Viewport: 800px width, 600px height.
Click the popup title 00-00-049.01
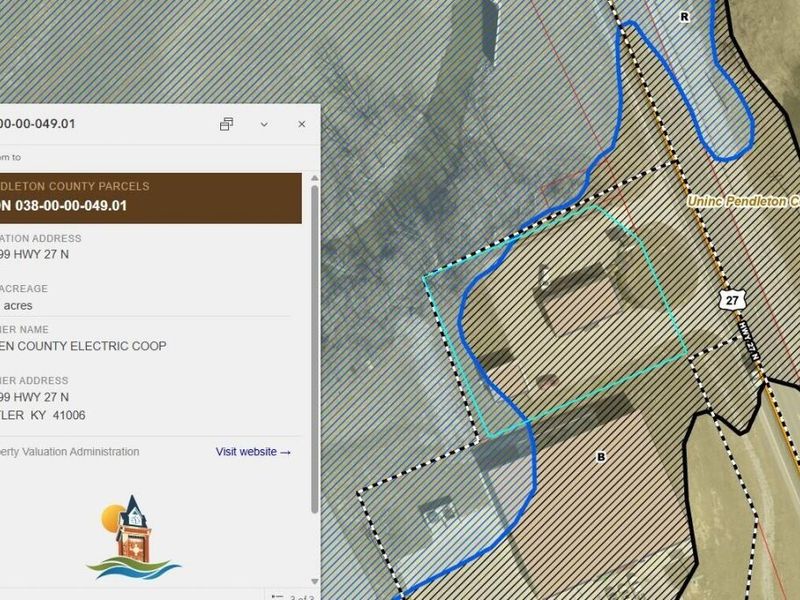pos(38,124)
